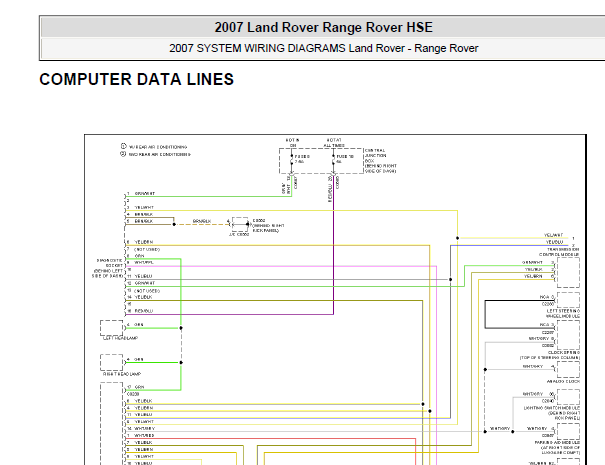Click the "FUSE 8" label in junction box
This screenshot has height=465, width=605.
tap(302, 159)
